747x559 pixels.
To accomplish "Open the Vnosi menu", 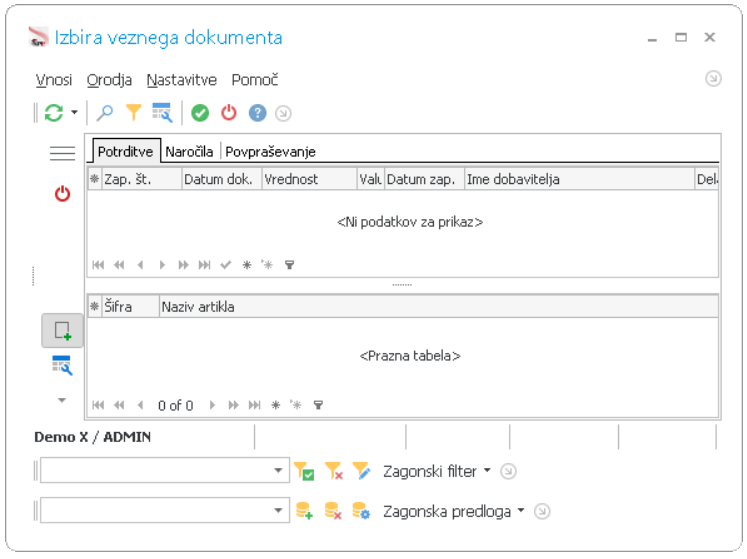I will coord(54,80).
